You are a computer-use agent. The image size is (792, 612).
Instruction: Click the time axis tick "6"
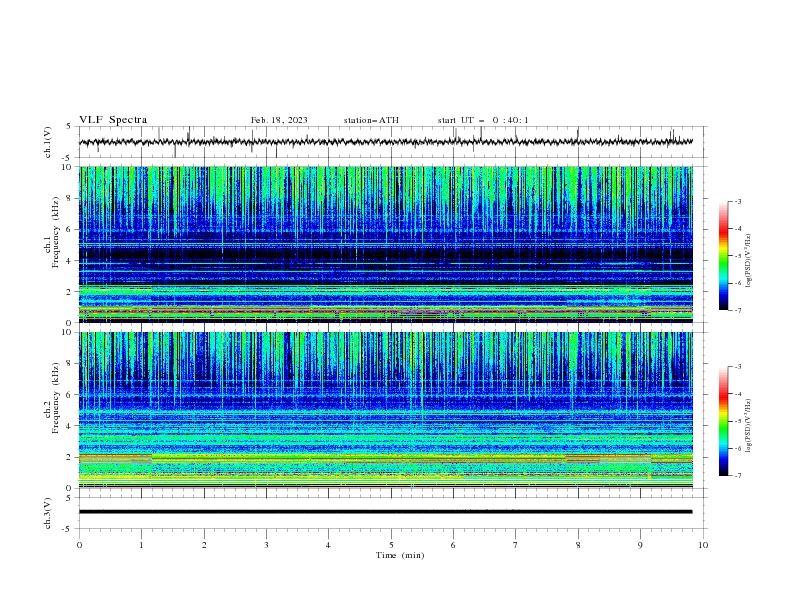coord(453,545)
